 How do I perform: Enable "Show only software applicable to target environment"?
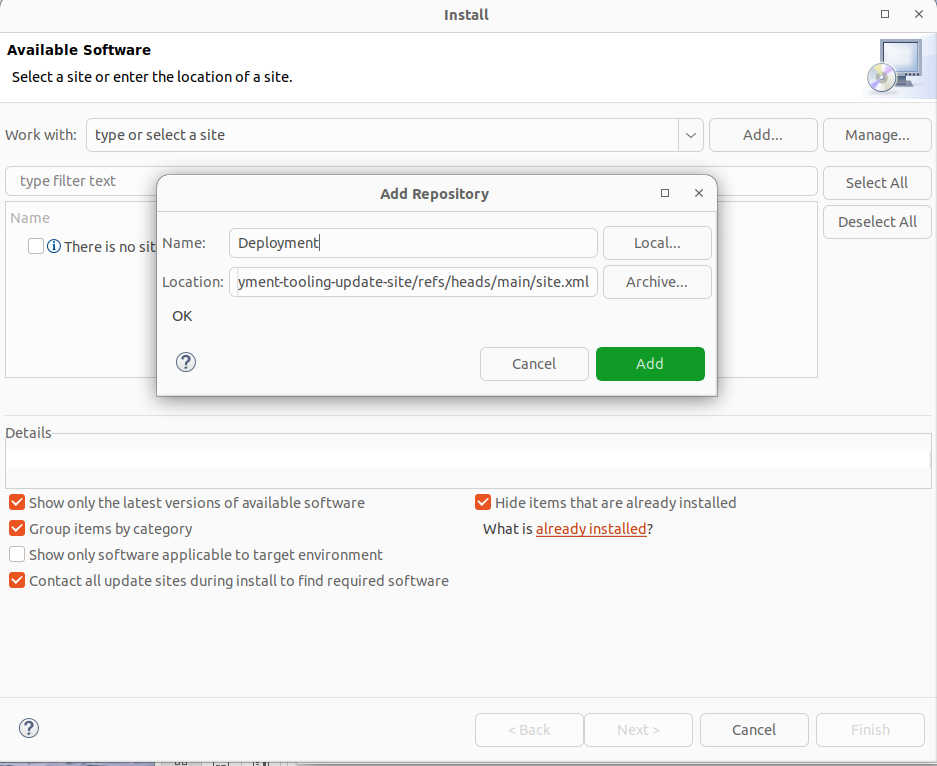click(x=16, y=554)
